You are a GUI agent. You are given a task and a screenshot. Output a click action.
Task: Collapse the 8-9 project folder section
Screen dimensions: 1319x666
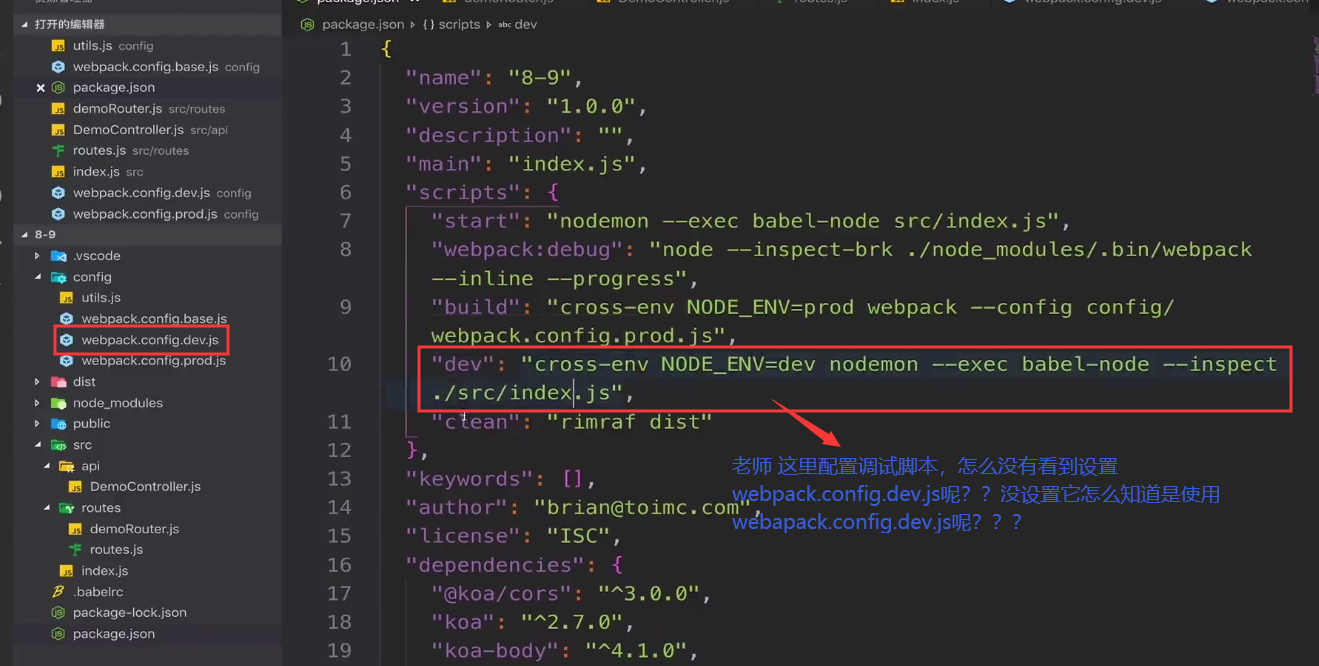pos(25,235)
